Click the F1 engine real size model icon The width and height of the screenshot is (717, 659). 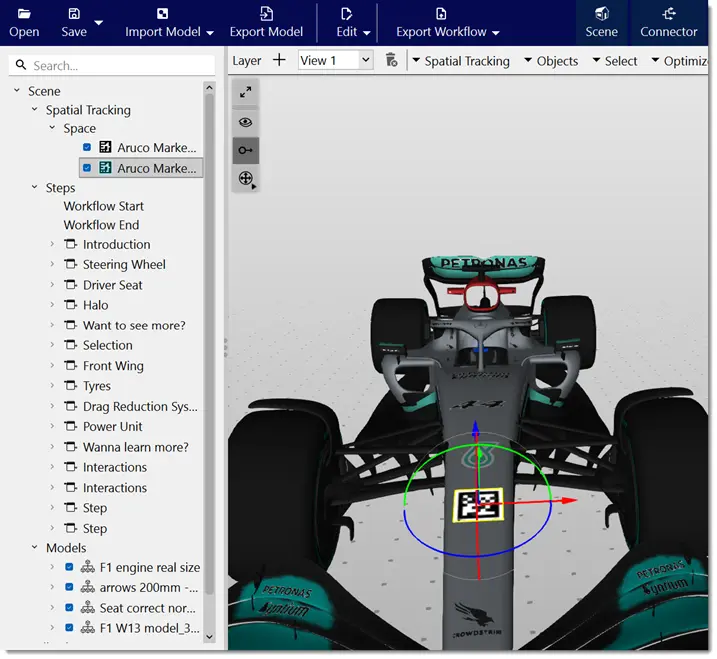[88, 567]
